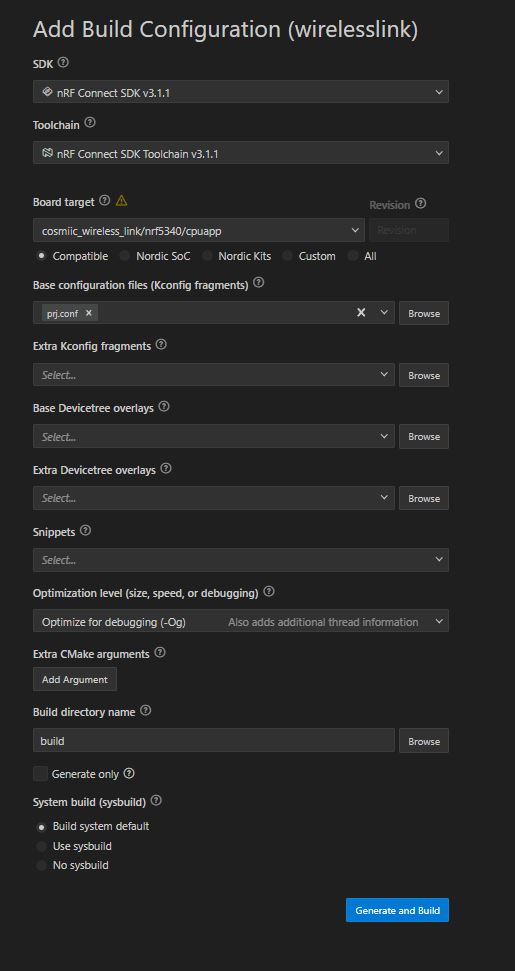Viewport: 515px width, 971px height.
Task: Click the build directory name field
Action: 214,741
